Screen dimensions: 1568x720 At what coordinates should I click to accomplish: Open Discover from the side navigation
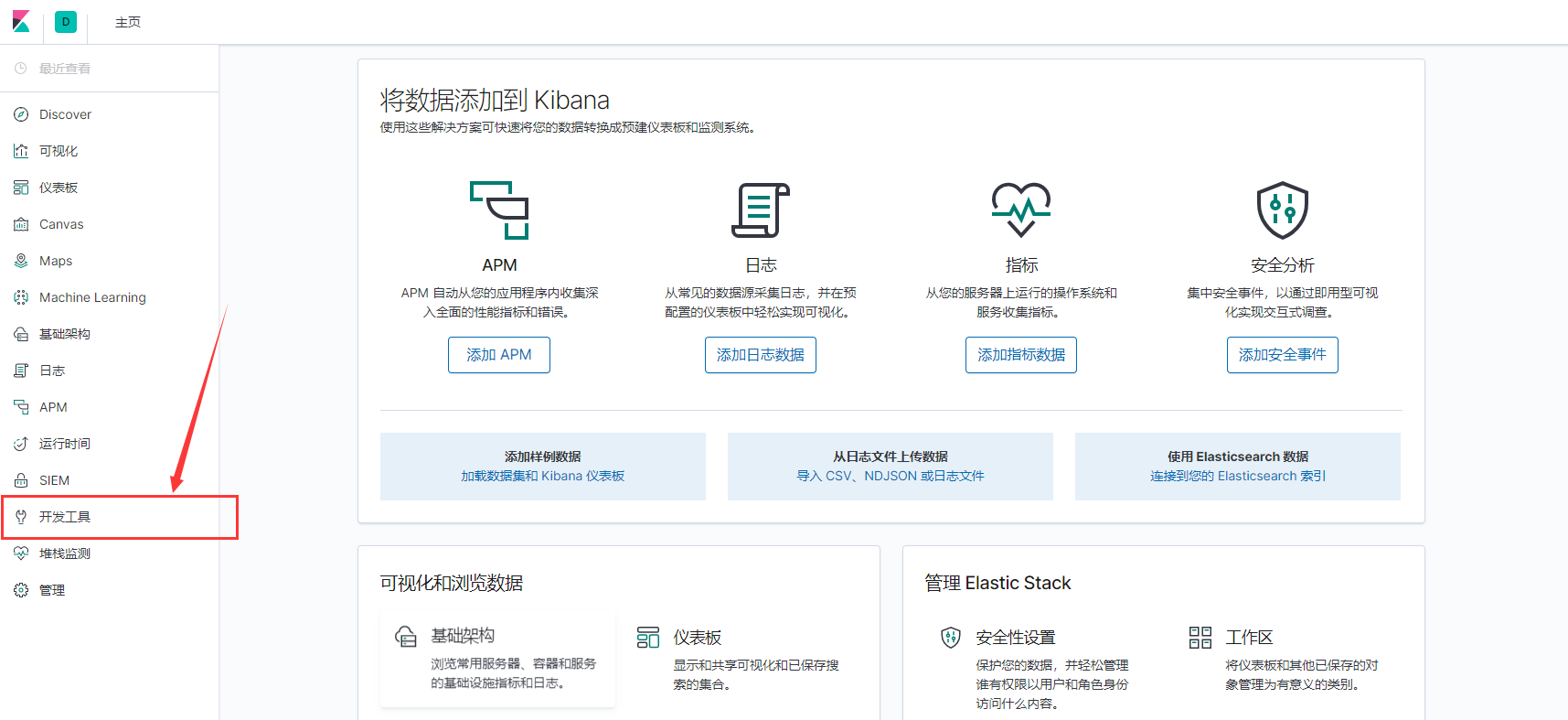pyautogui.click(x=110, y=114)
